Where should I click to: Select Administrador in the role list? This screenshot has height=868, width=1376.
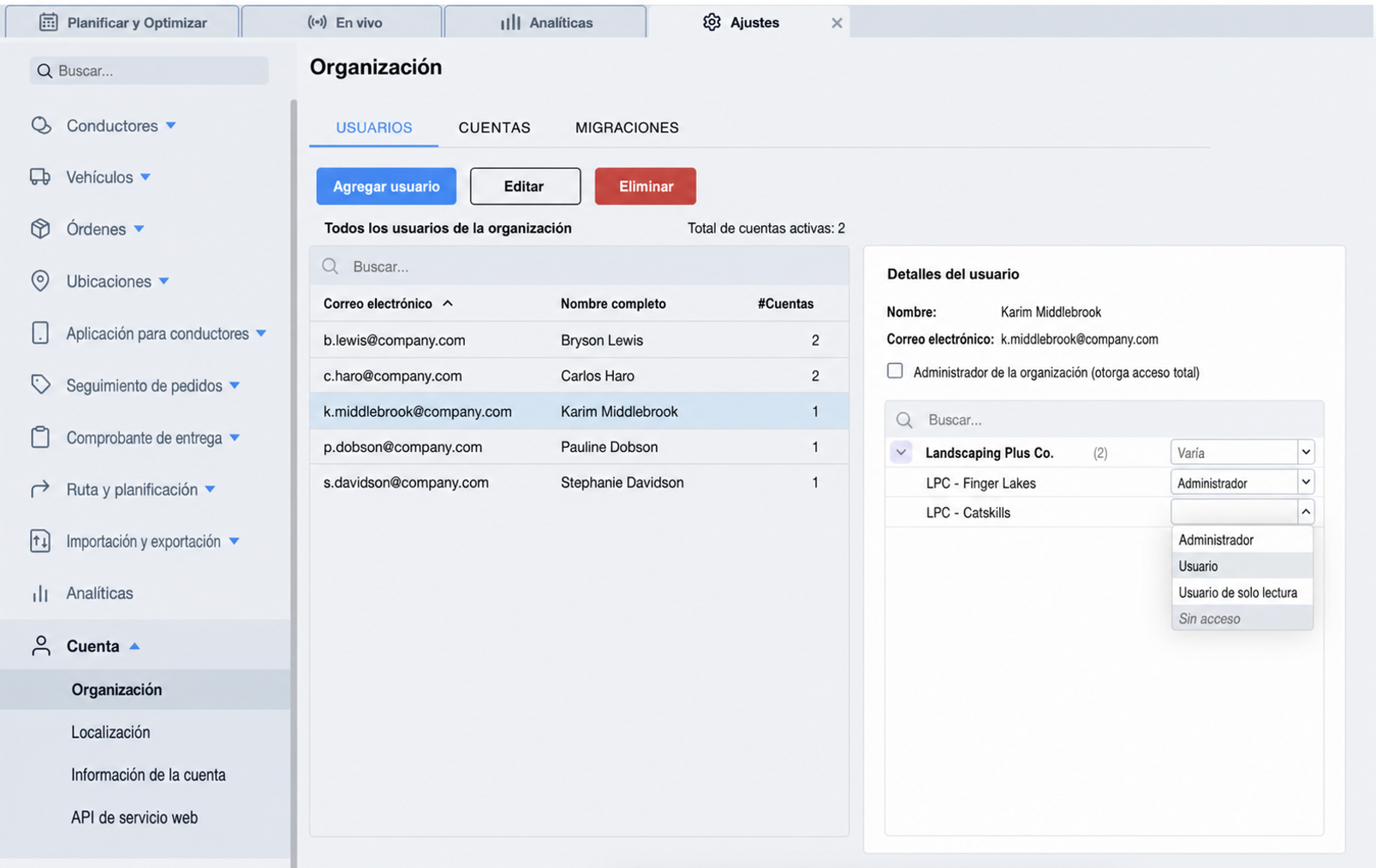1242,540
